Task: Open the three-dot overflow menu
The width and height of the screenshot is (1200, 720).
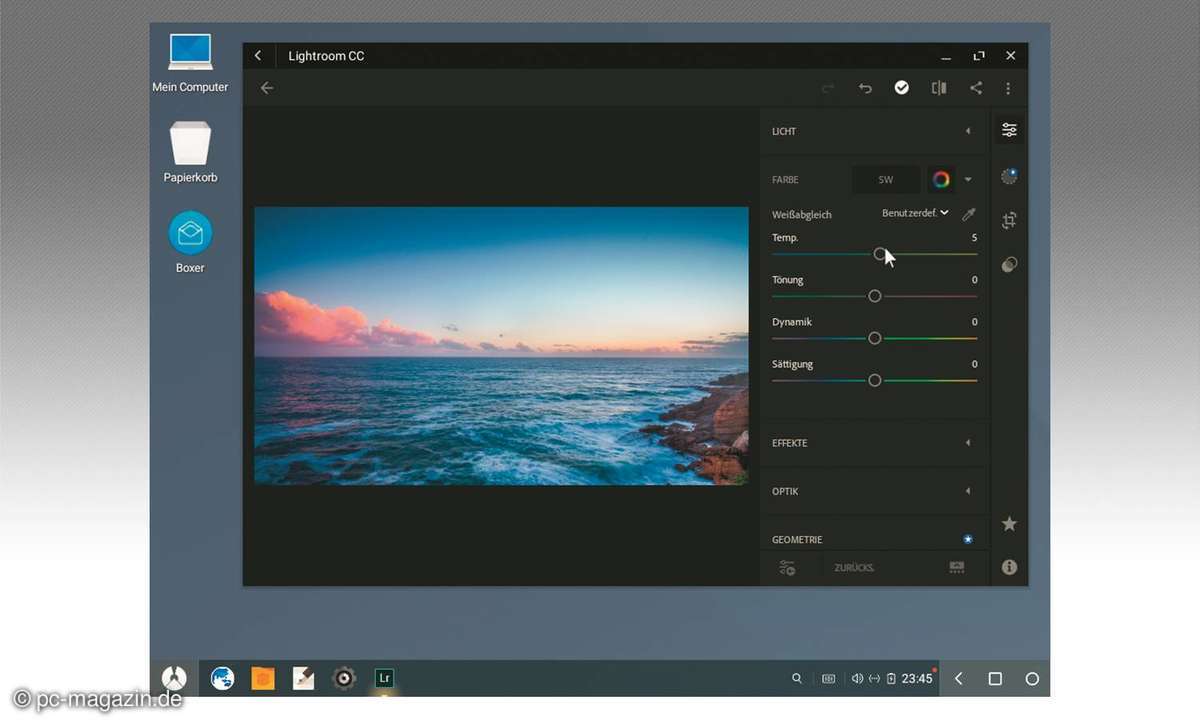Action: point(1008,88)
